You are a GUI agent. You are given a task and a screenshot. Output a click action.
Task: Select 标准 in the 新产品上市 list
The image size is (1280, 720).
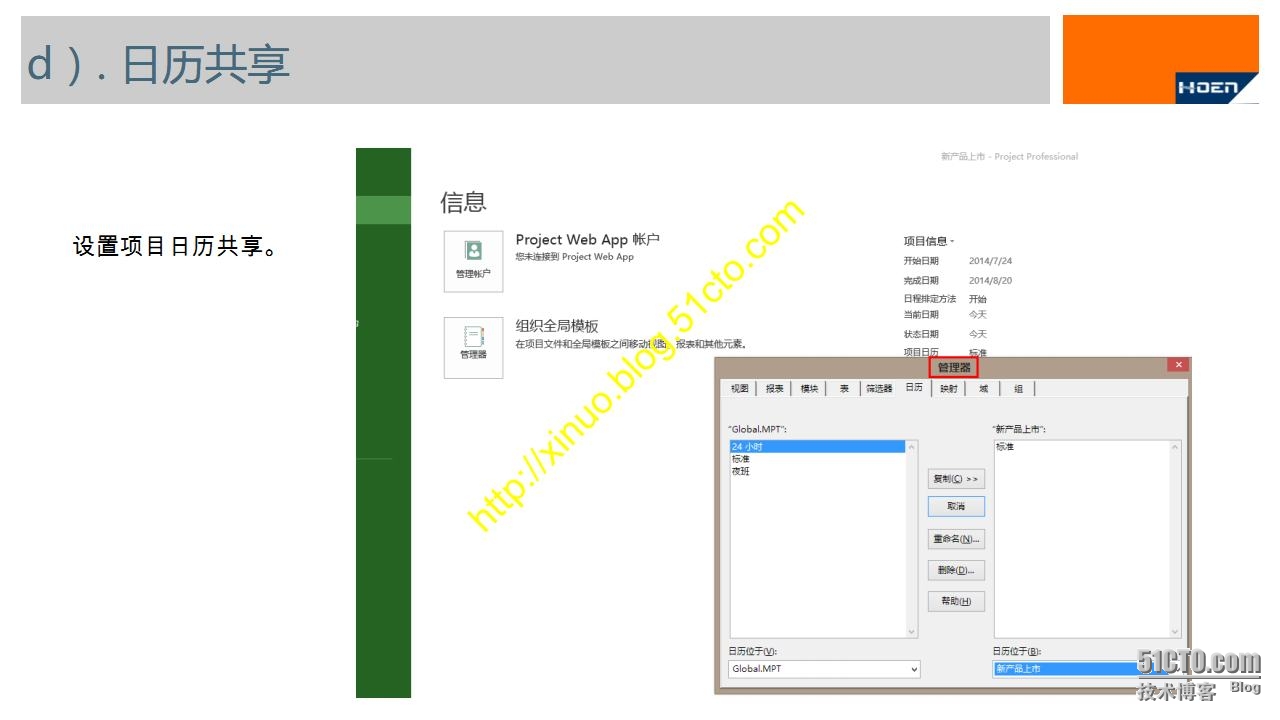(x=1082, y=447)
